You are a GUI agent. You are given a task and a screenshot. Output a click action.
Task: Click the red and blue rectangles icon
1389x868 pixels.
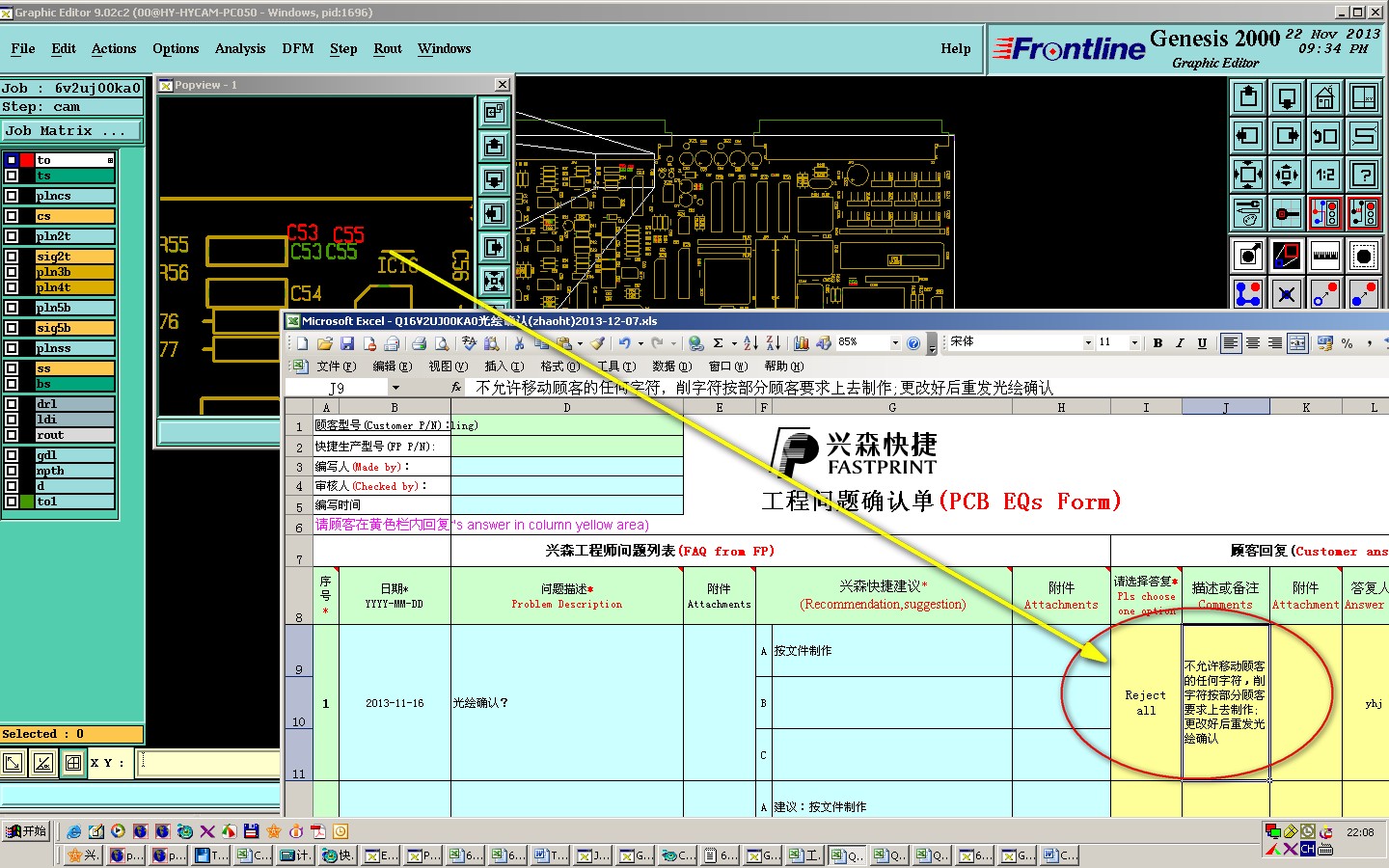pos(1287,256)
